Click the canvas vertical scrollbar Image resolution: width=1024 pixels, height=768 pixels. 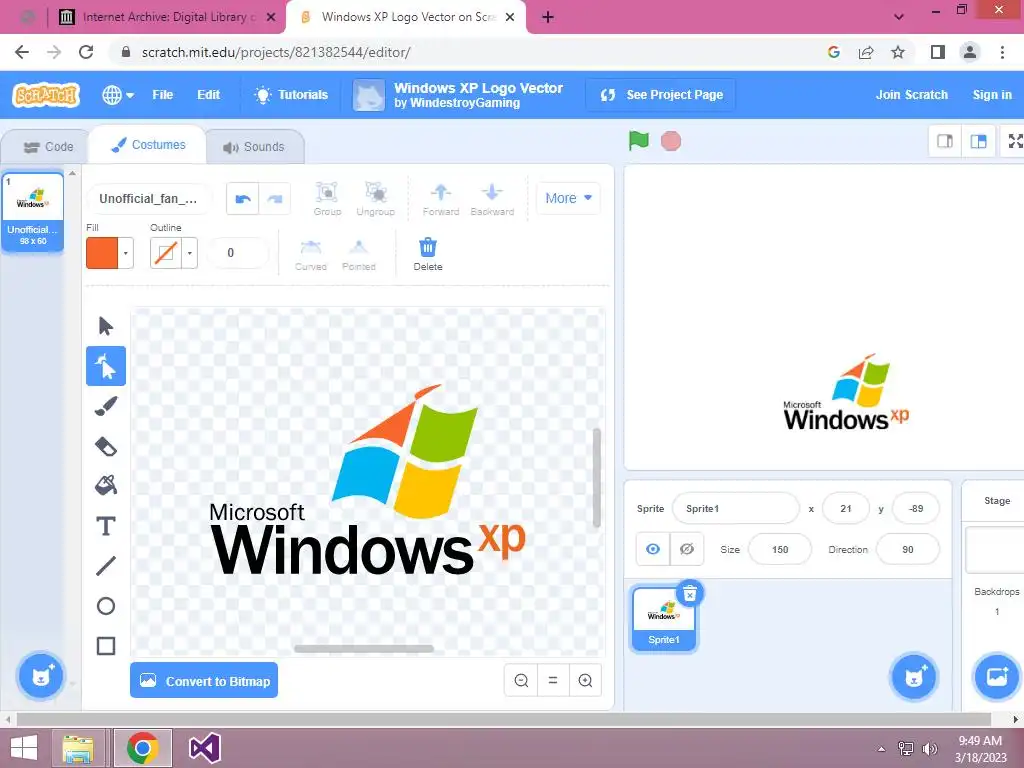tap(596, 477)
